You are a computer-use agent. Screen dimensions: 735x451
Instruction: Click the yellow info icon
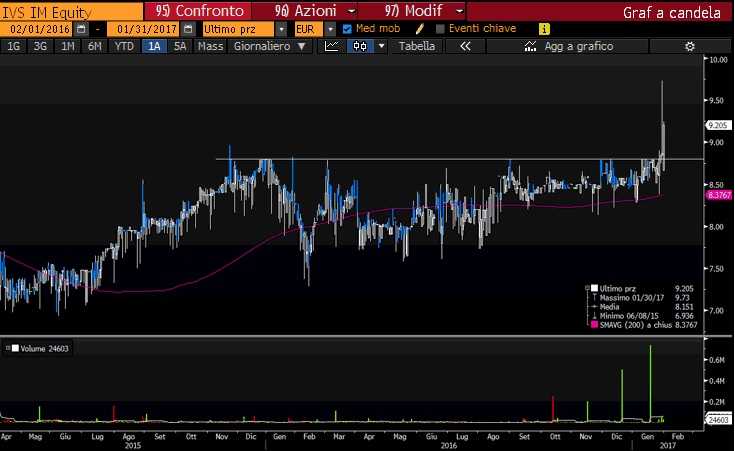click(544, 29)
